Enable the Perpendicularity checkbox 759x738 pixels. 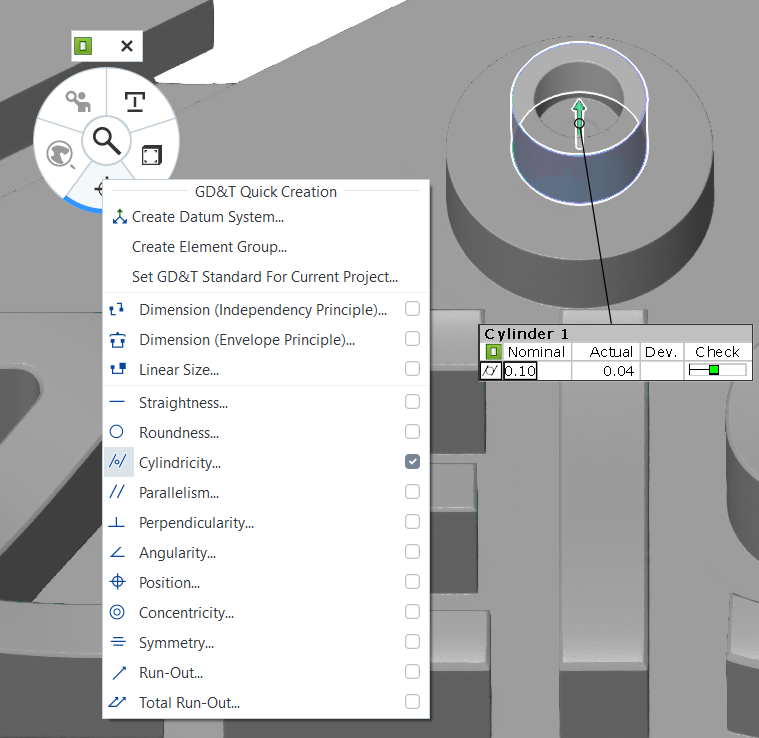coord(412,522)
